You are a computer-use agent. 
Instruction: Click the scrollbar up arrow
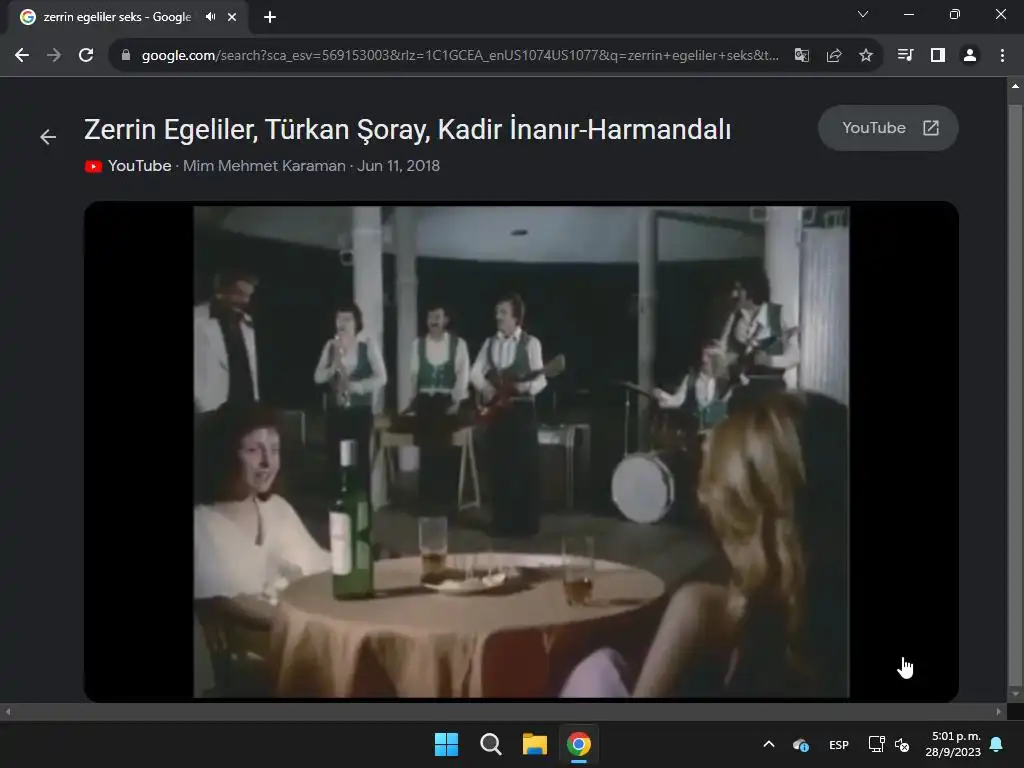tap(1016, 86)
